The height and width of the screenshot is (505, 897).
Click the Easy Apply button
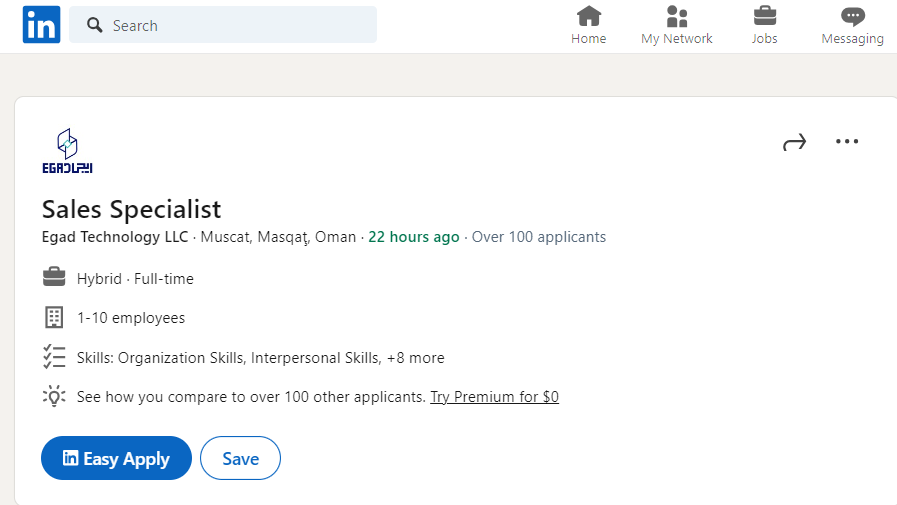point(116,458)
